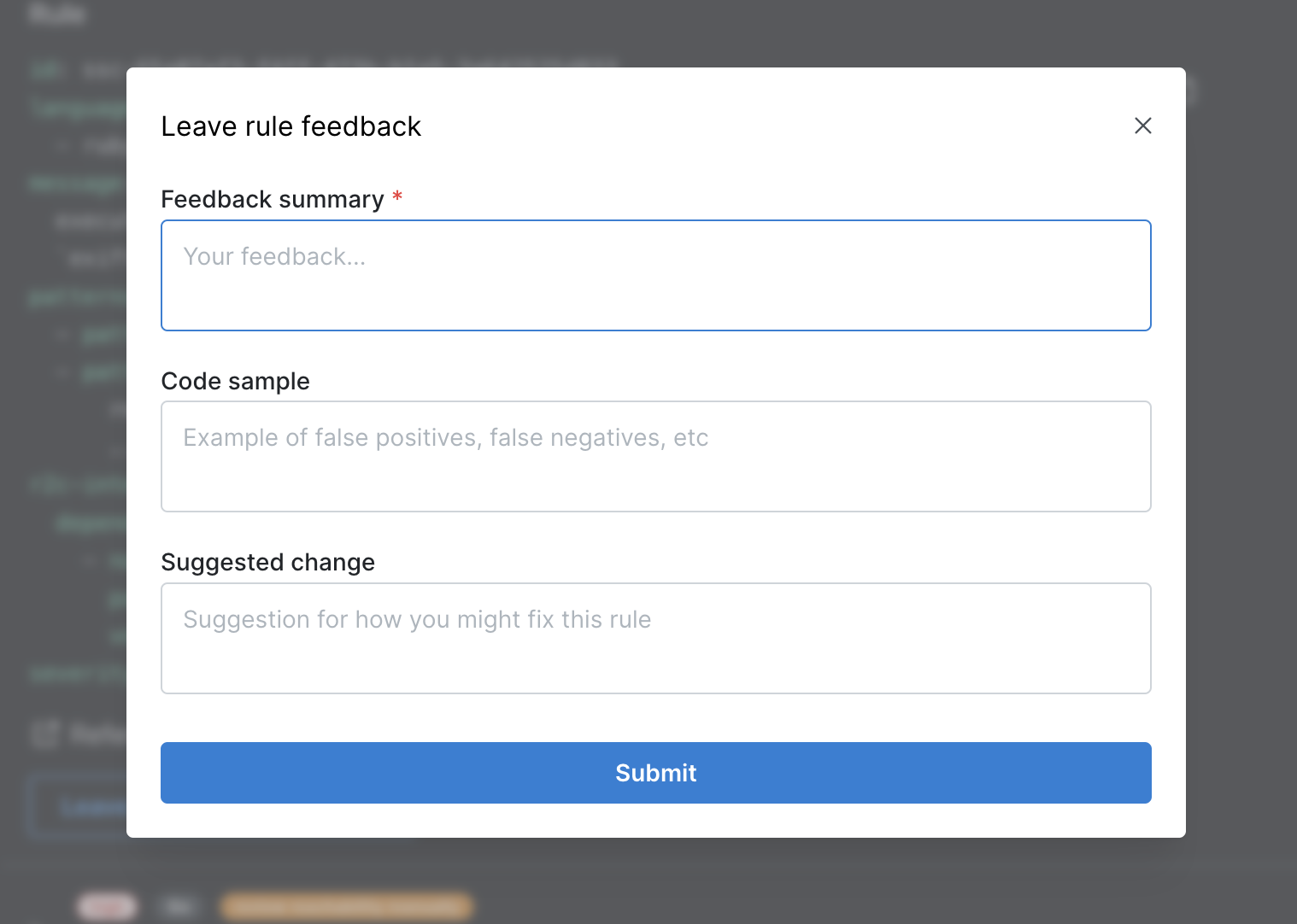
Task: Click the 'Suggested change' label
Action: (x=267, y=562)
